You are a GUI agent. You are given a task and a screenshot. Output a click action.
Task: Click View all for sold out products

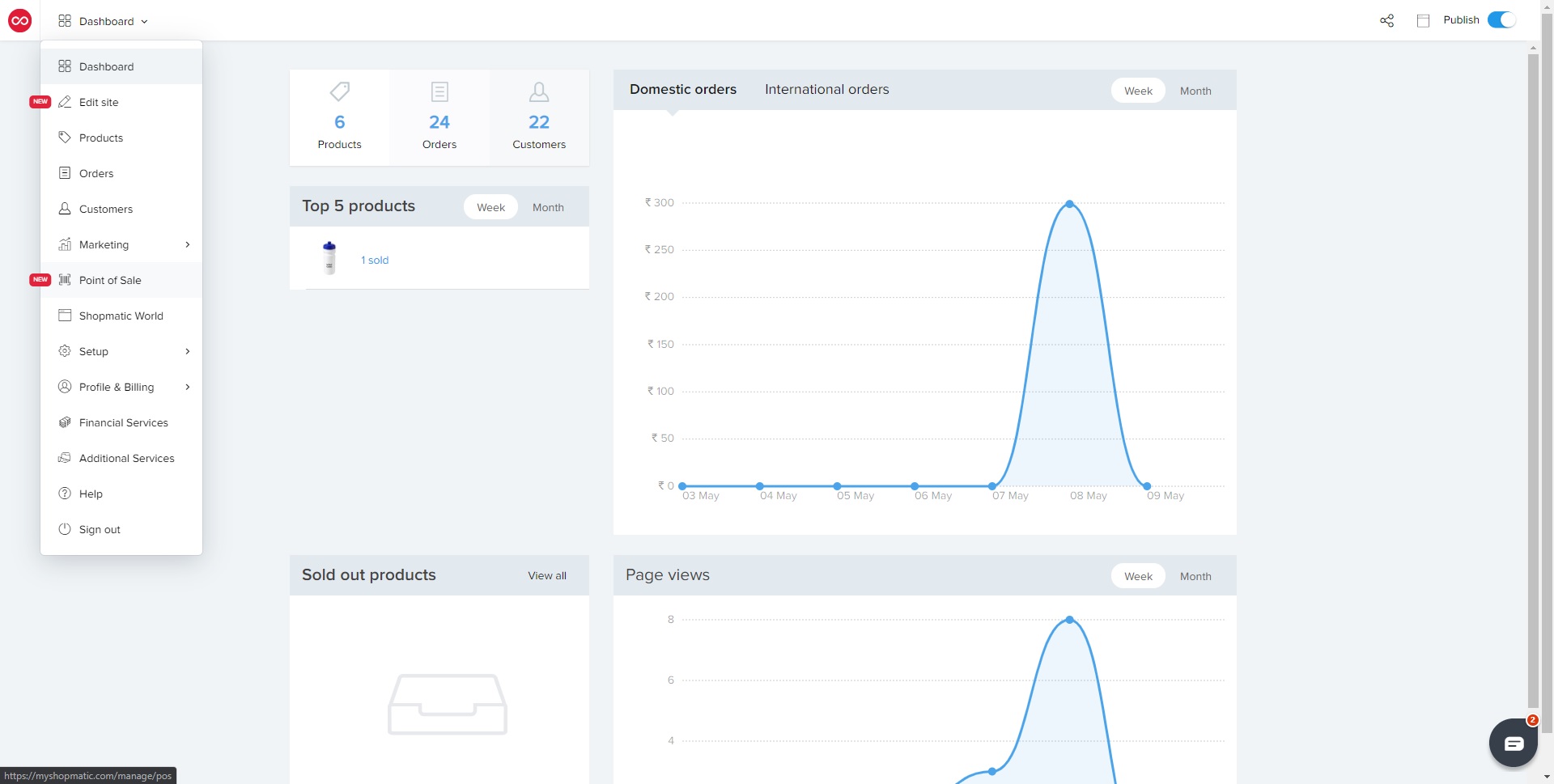(547, 576)
